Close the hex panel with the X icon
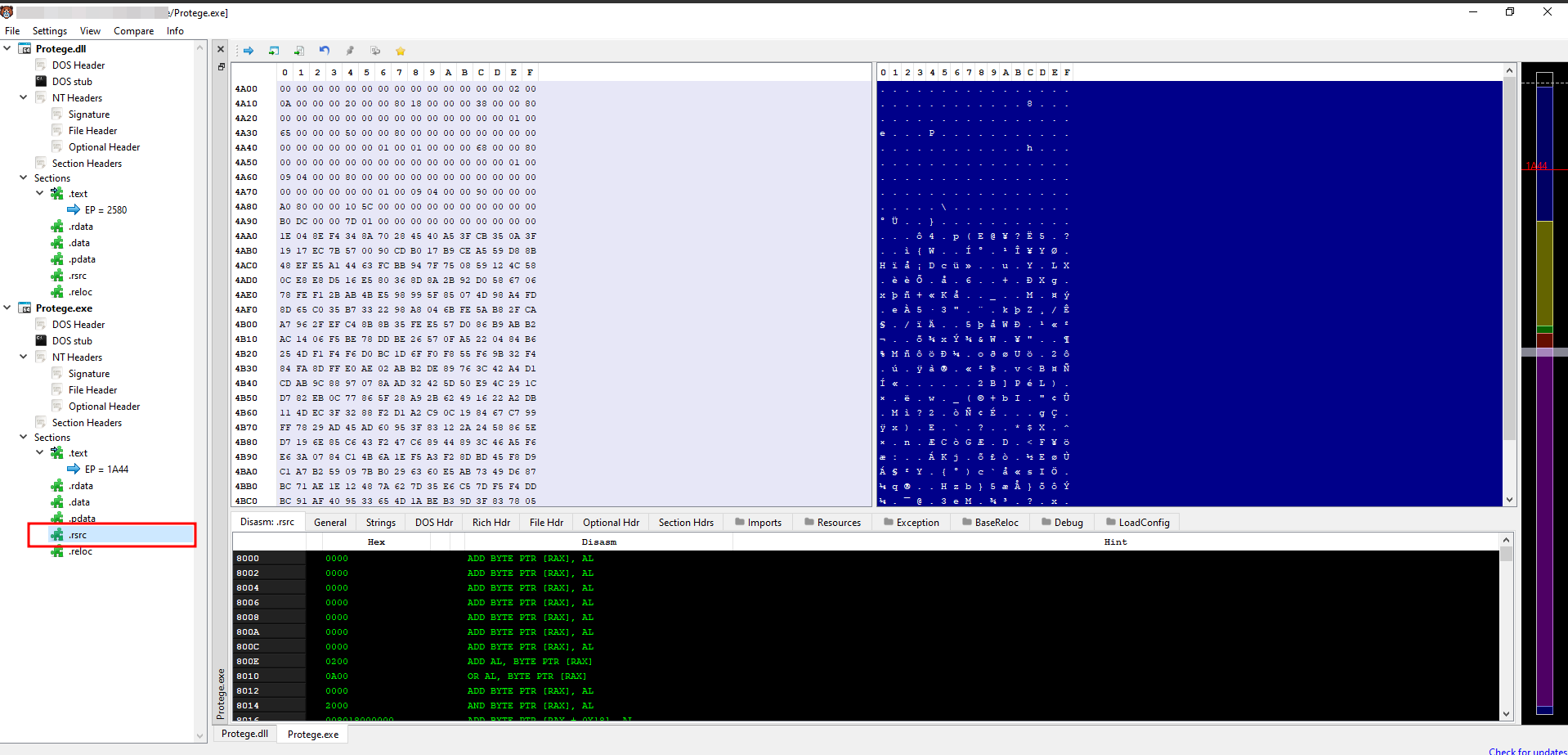 click(221, 49)
